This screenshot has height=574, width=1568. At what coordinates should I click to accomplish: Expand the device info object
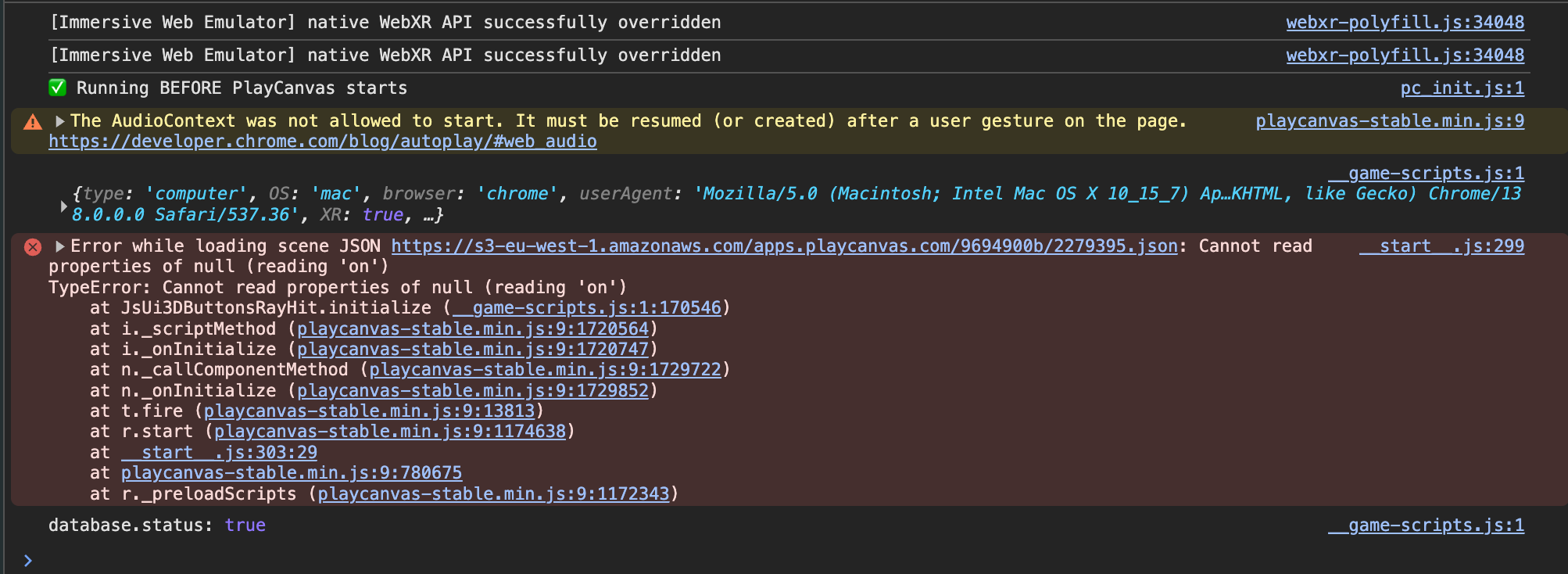click(x=63, y=206)
